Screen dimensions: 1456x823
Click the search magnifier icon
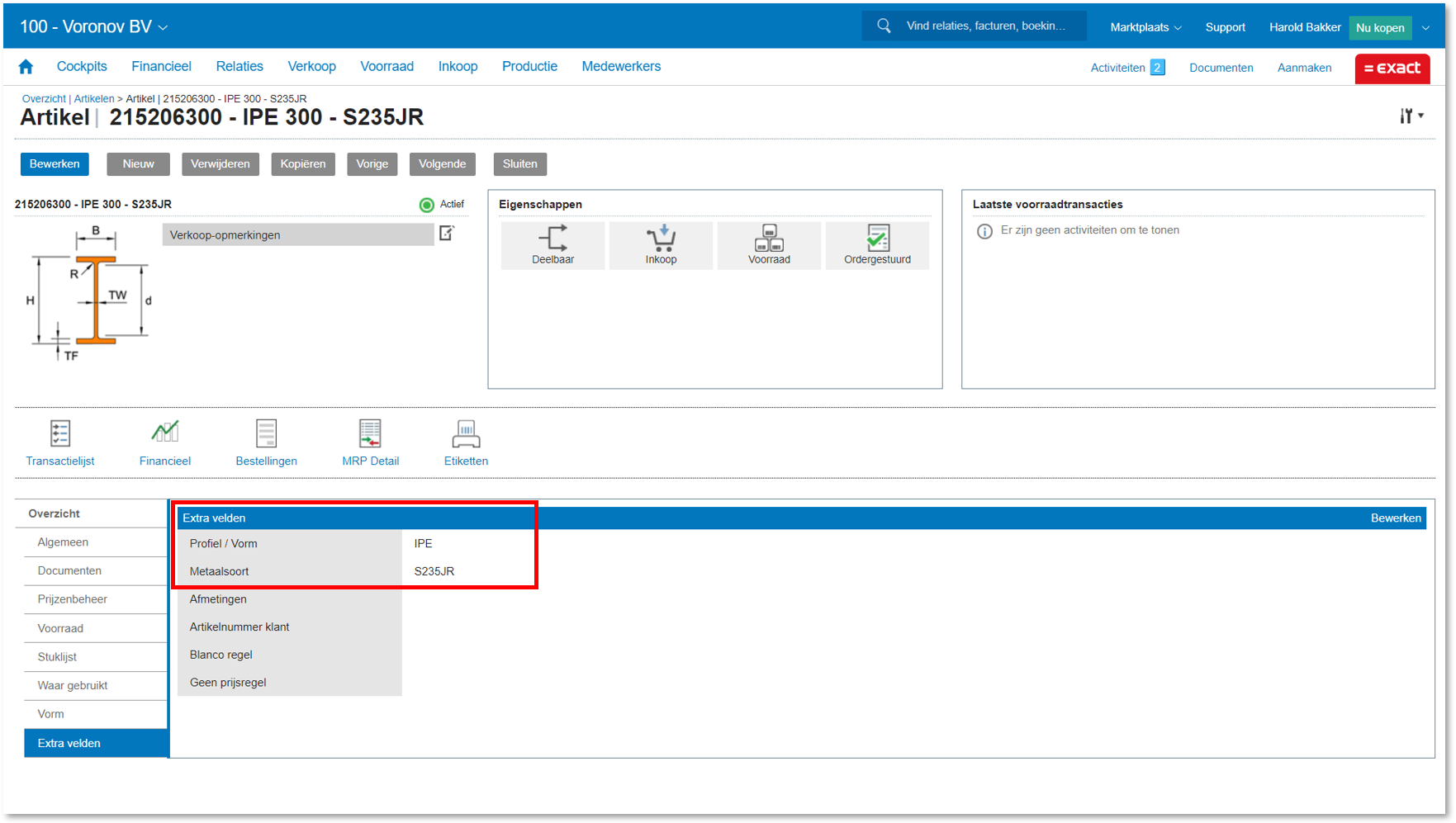click(x=884, y=26)
